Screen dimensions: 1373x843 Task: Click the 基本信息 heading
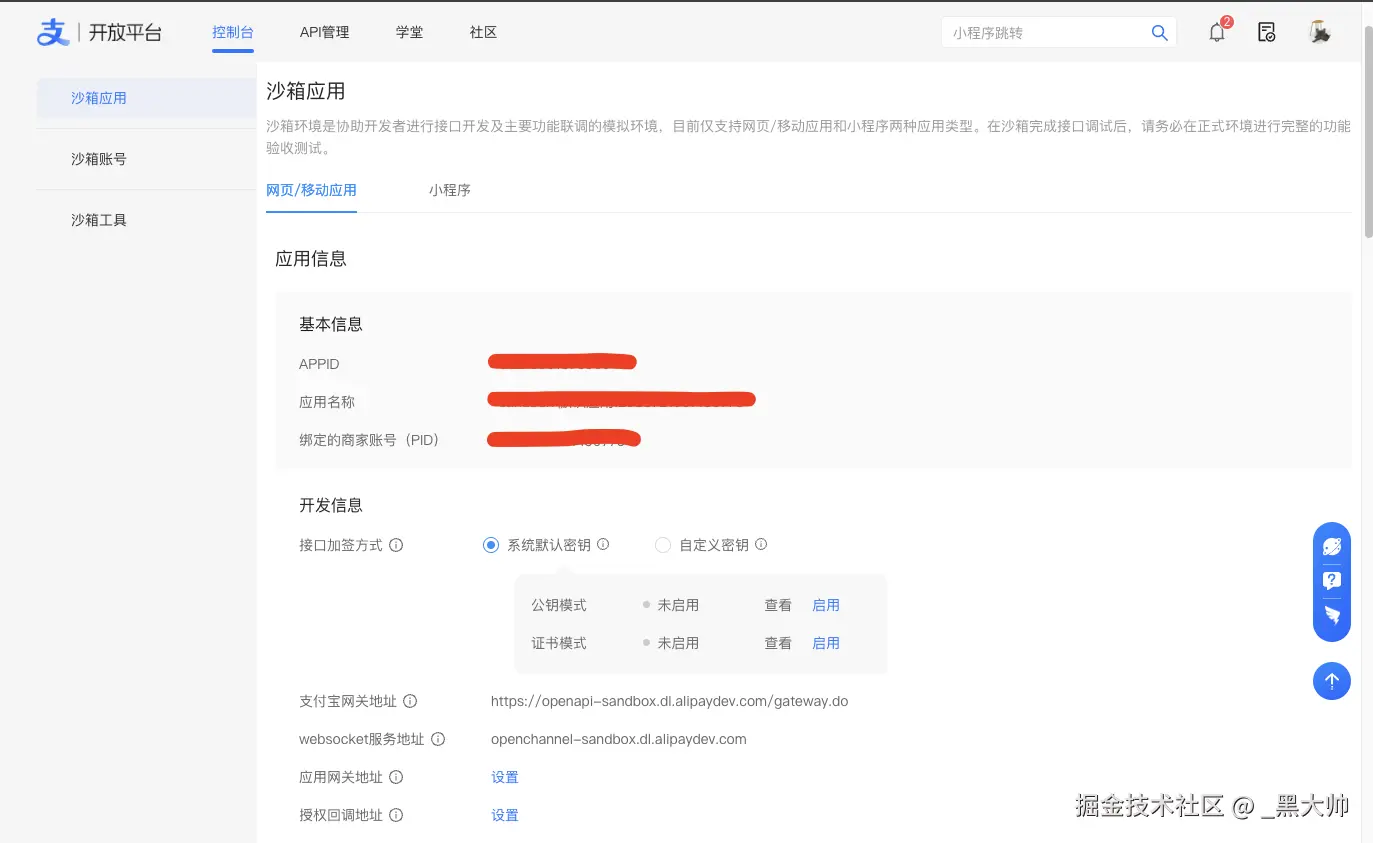tap(331, 324)
